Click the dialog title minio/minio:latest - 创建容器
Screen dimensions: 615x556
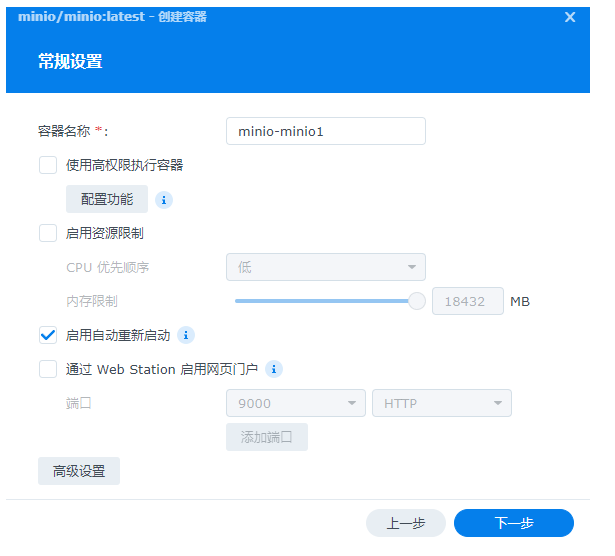[112, 17]
